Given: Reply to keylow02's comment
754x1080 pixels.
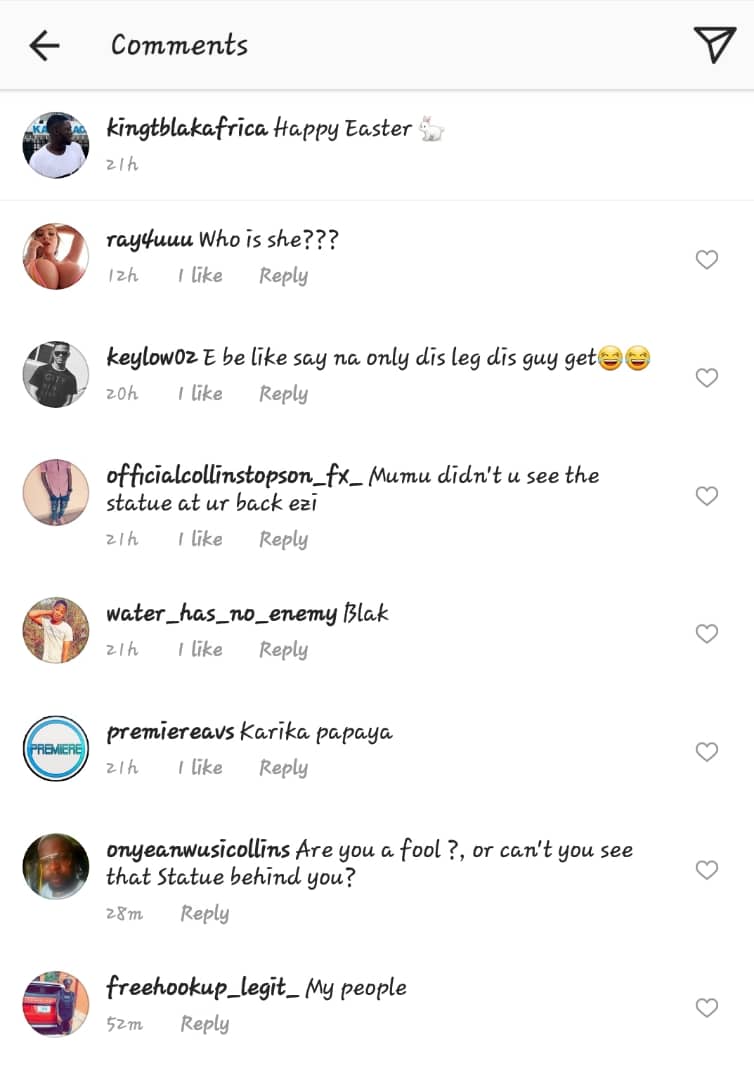Looking at the screenshot, I should pyautogui.click(x=283, y=394).
